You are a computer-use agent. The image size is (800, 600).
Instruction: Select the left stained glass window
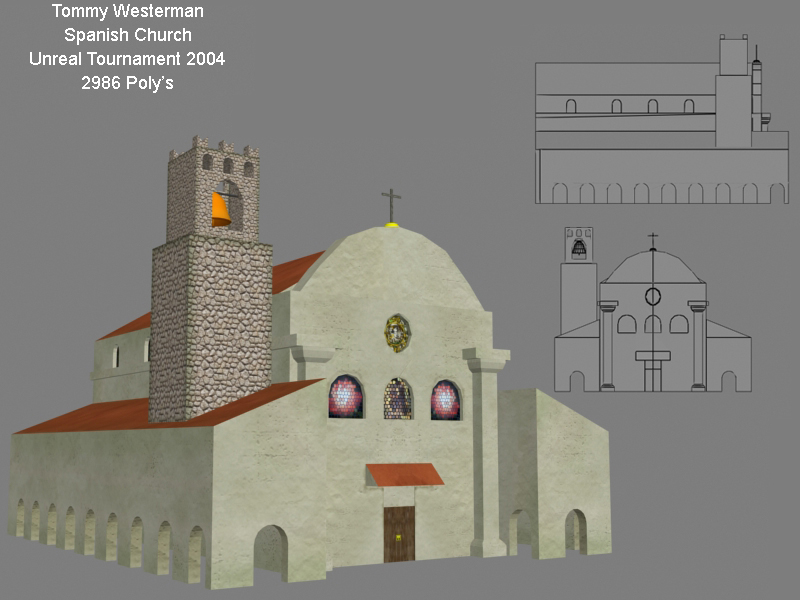coord(346,397)
